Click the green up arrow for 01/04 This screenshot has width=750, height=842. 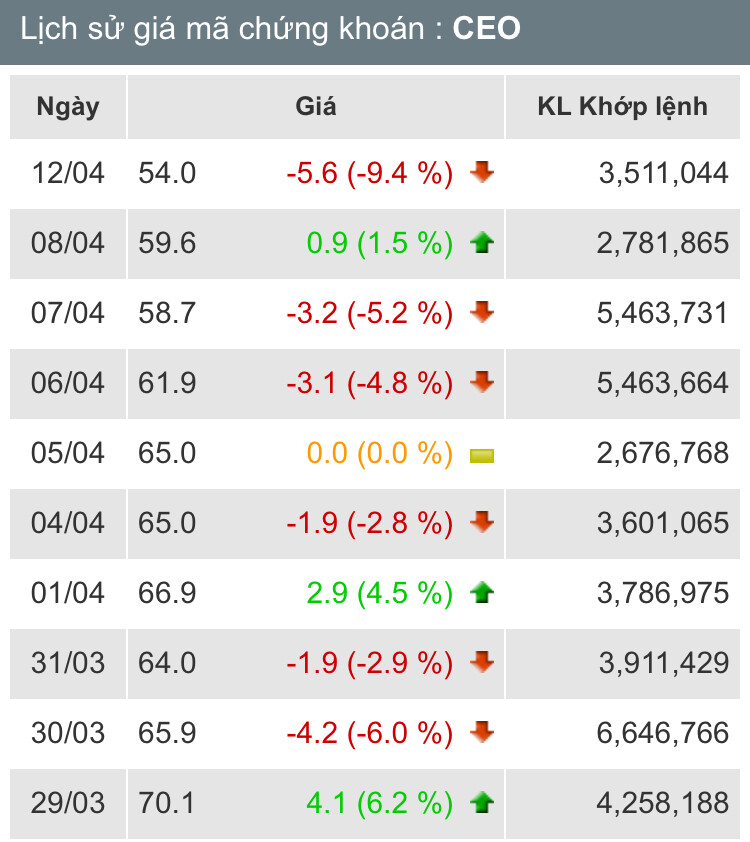point(482,594)
